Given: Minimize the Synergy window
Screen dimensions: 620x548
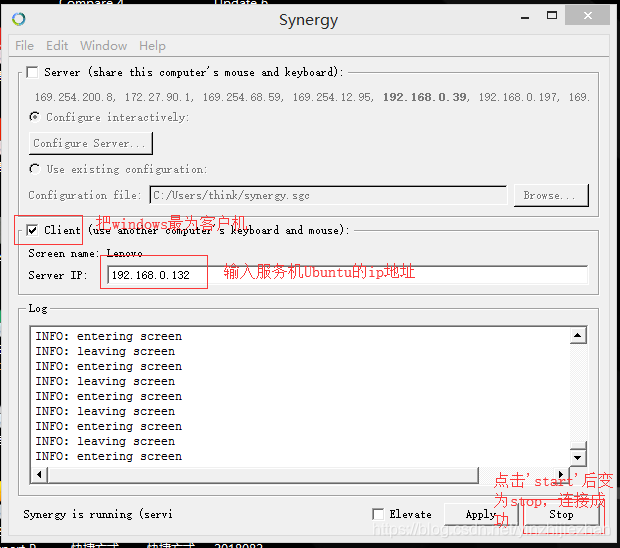Looking at the screenshot, I should (525, 17).
